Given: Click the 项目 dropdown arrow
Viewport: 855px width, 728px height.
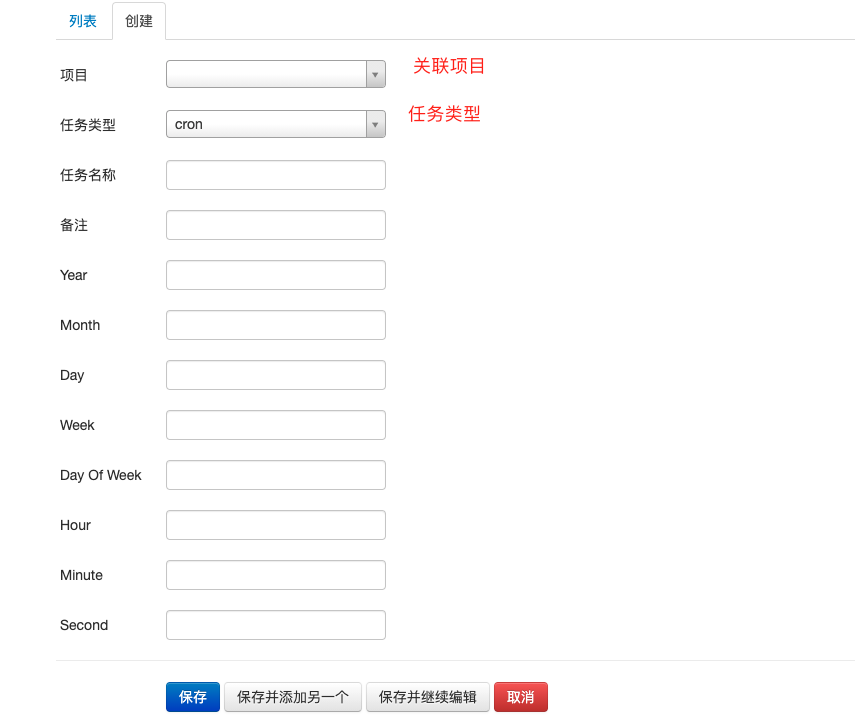Looking at the screenshot, I should [x=375, y=75].
